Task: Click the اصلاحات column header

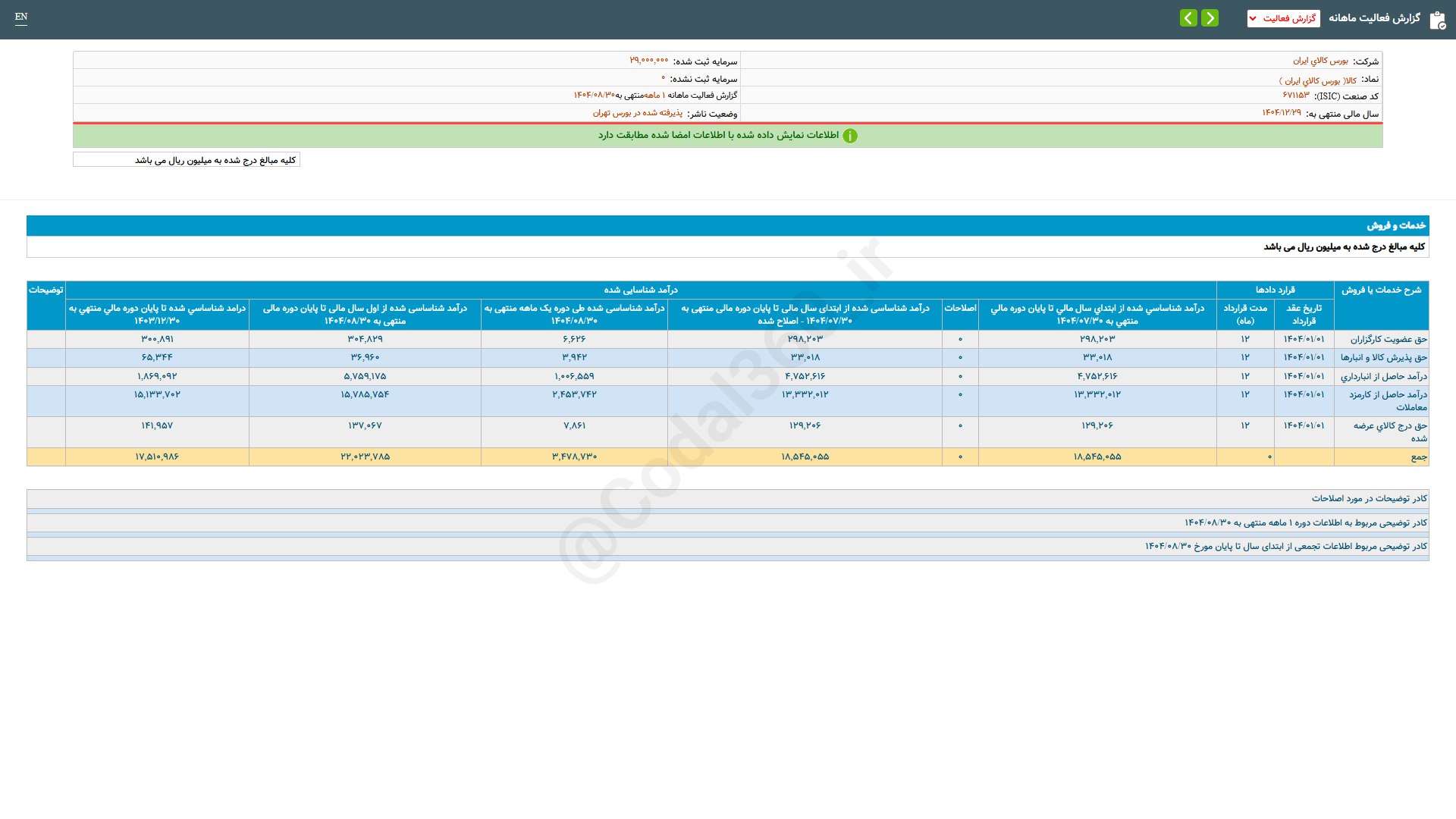Action: click(960, 308)
